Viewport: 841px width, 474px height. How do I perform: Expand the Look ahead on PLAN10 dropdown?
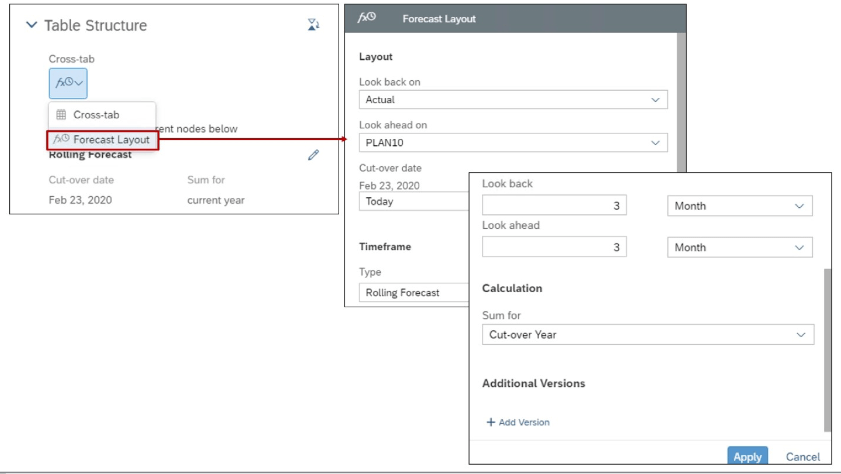tap(512, 143)
